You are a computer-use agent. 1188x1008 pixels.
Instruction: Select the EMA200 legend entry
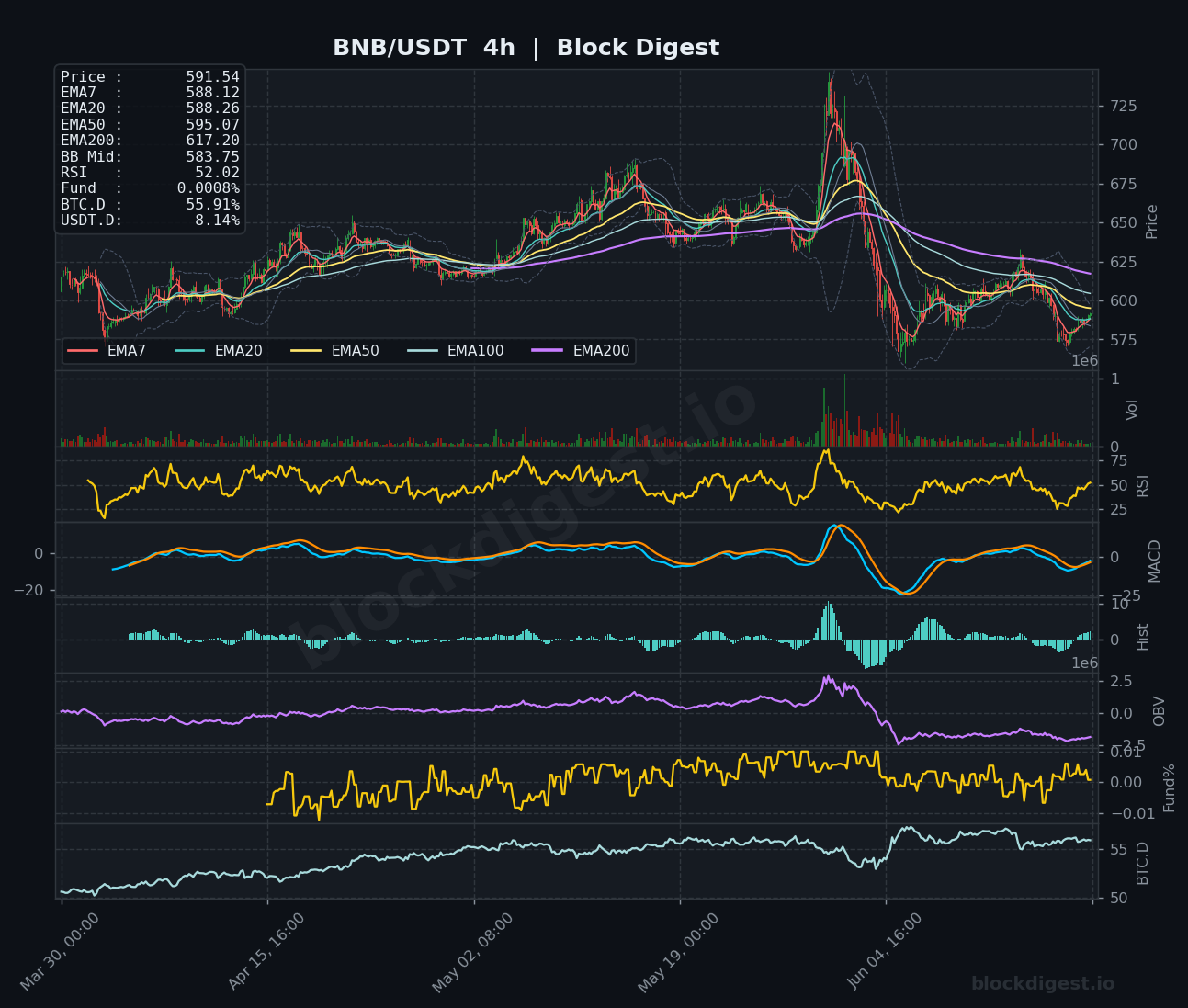point(582,351)
